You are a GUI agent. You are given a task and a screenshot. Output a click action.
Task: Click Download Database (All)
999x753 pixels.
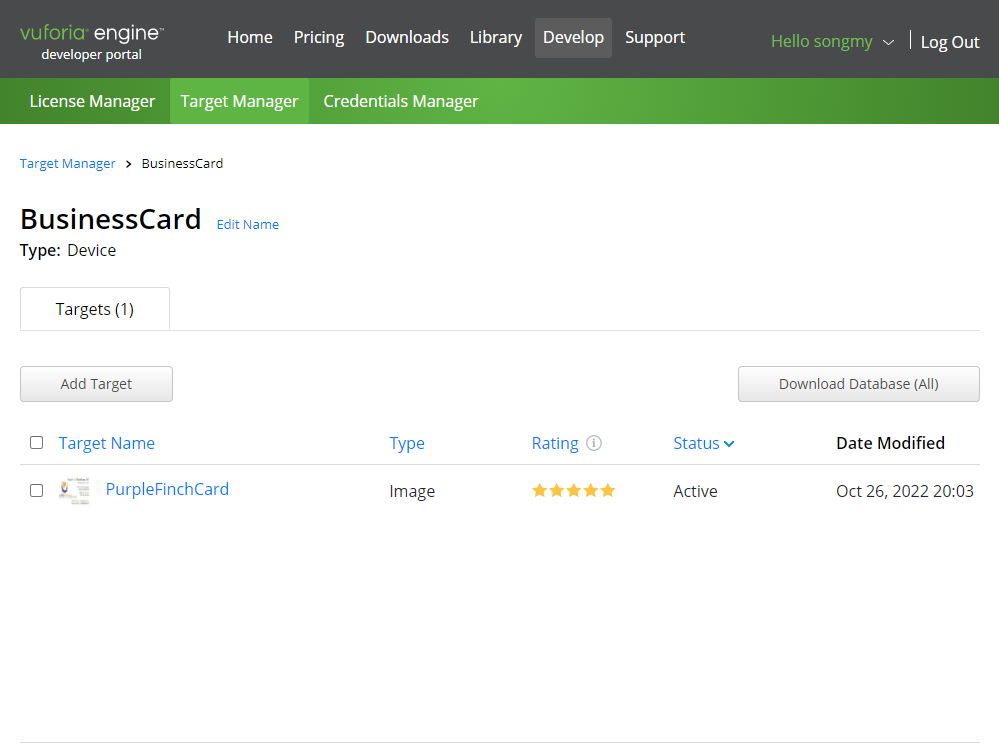(x=859, y=384)
